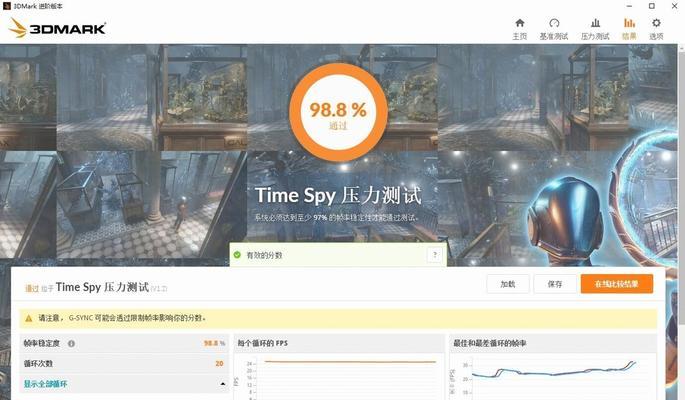
Task: Go to the Home (主页) tab
Action: (x=519, y=29)
